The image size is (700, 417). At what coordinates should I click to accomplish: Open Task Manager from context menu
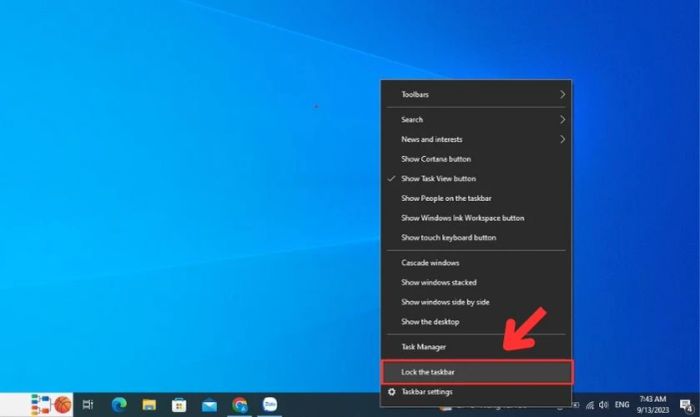(424, 347)
